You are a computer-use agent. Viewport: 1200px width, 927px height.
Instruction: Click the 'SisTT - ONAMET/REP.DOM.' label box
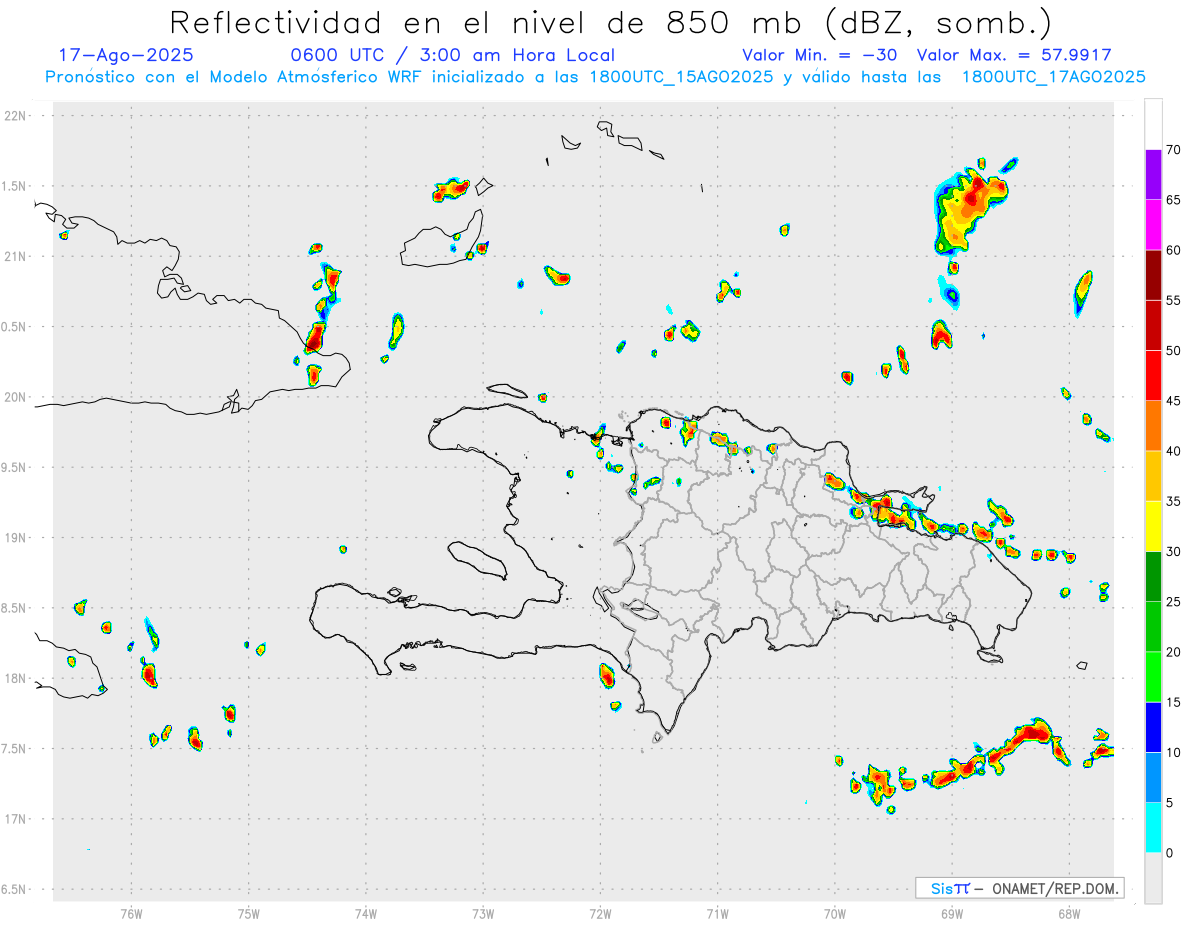(x=1019, y=888)
